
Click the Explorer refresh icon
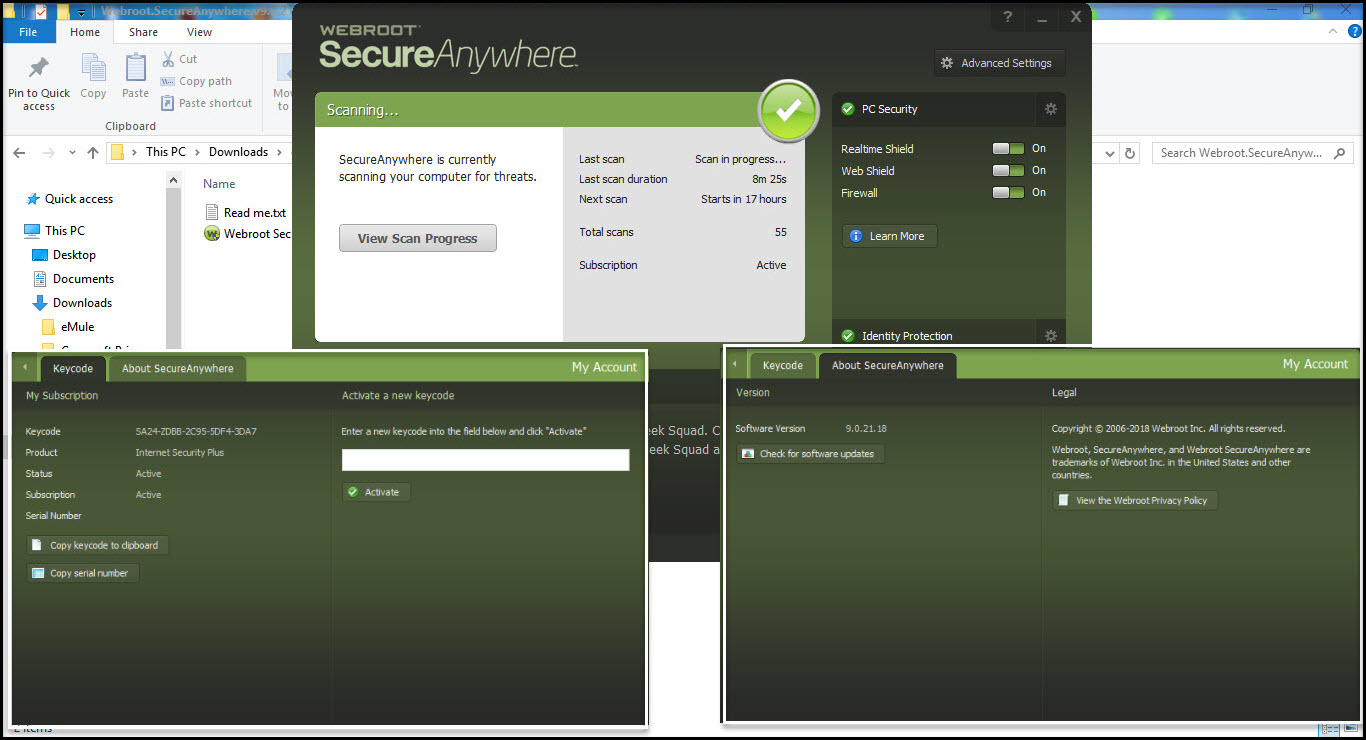(x=1131, y=153)
